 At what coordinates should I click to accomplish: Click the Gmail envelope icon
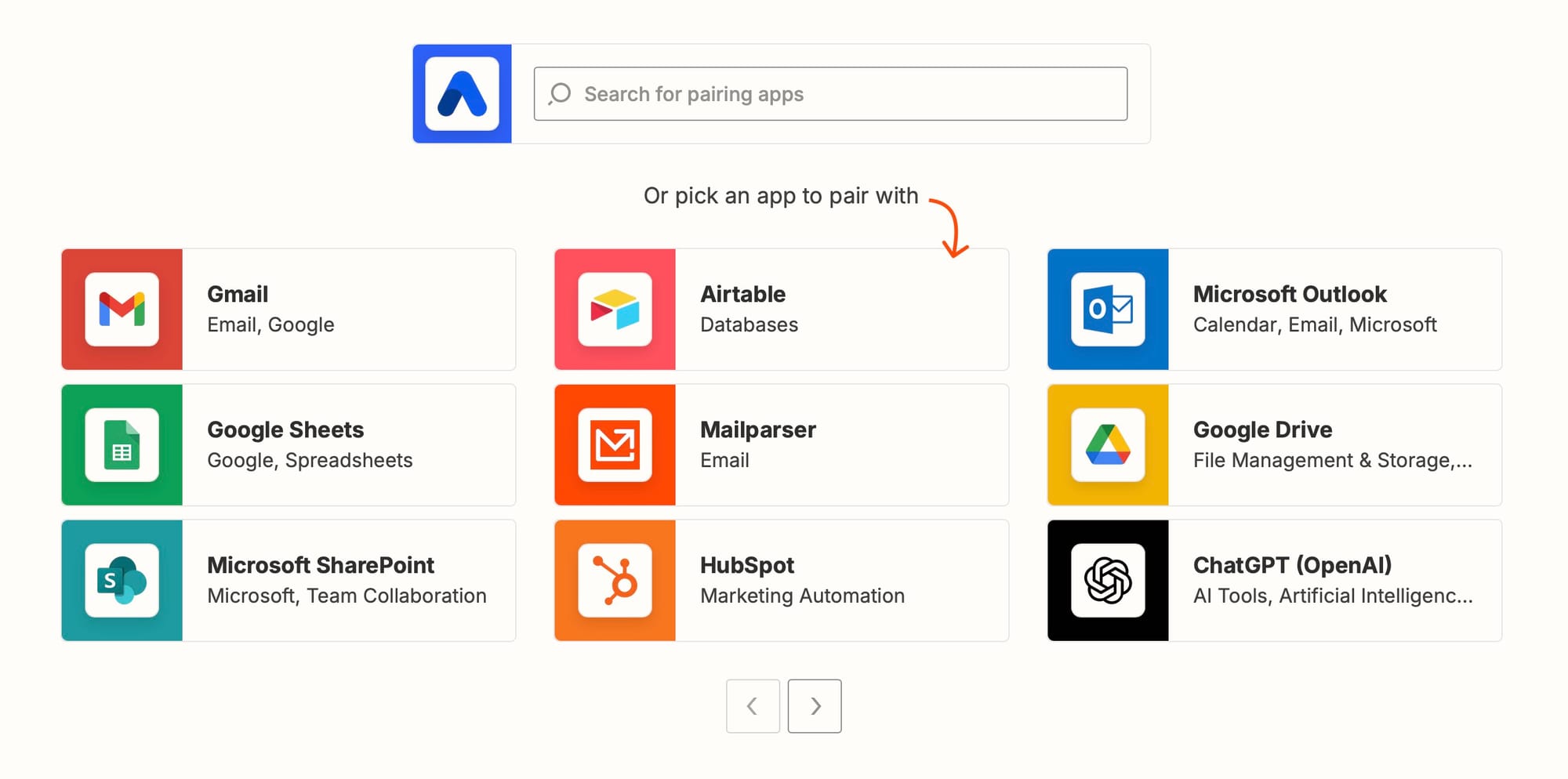click(122, 310)
